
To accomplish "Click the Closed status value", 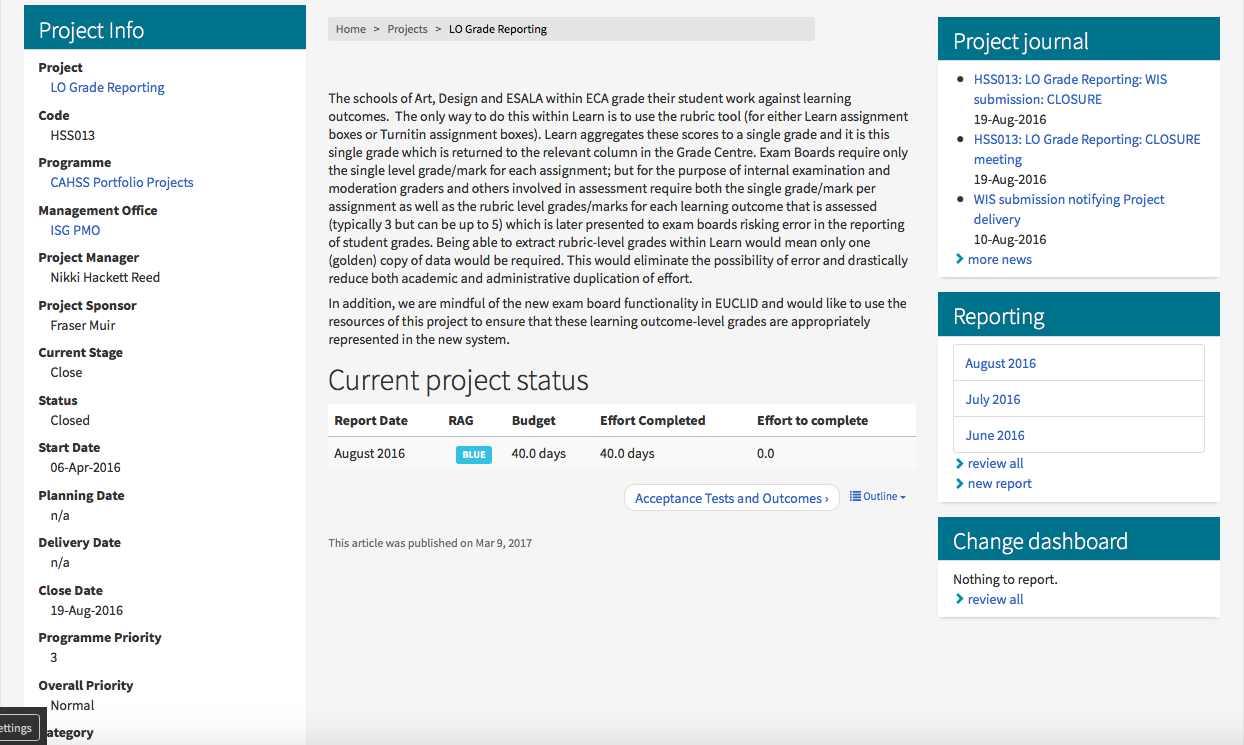I will tap(70, 420).
